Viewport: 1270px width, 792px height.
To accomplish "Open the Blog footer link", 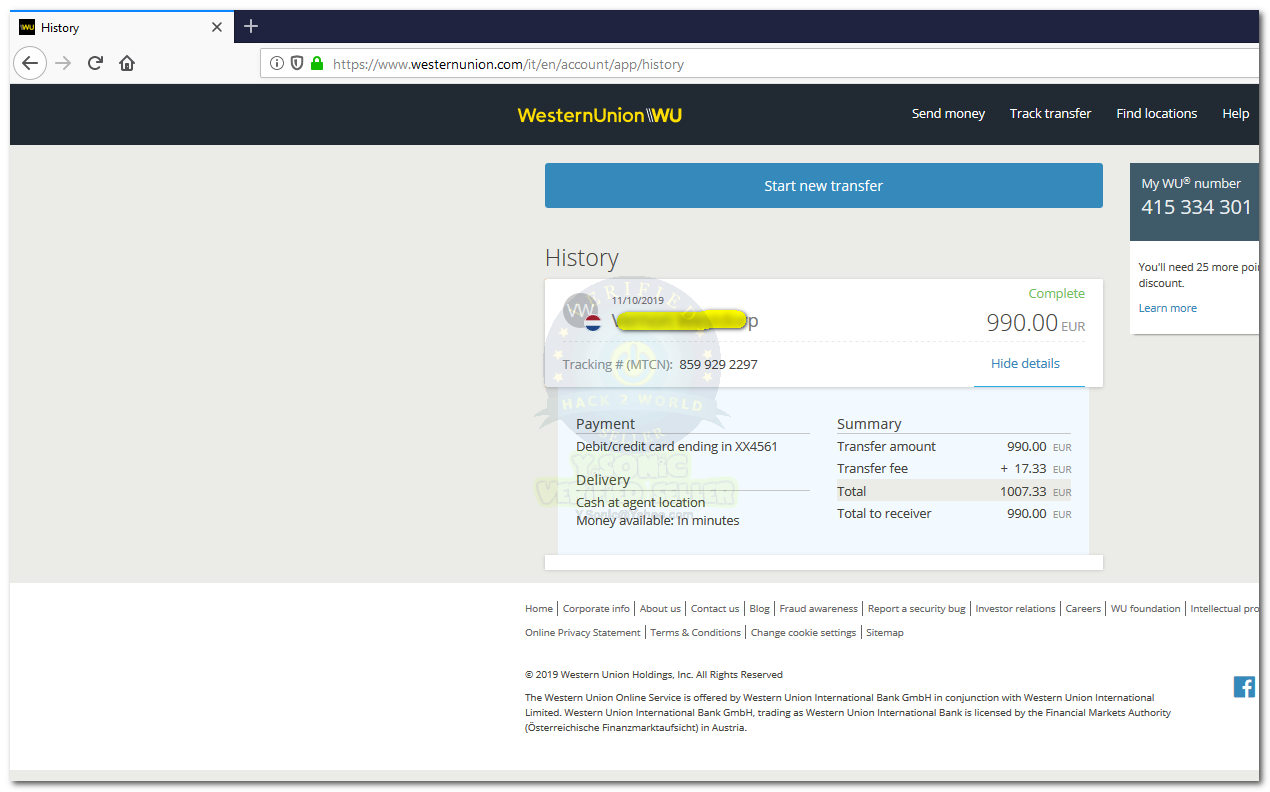I will point(759,608).
